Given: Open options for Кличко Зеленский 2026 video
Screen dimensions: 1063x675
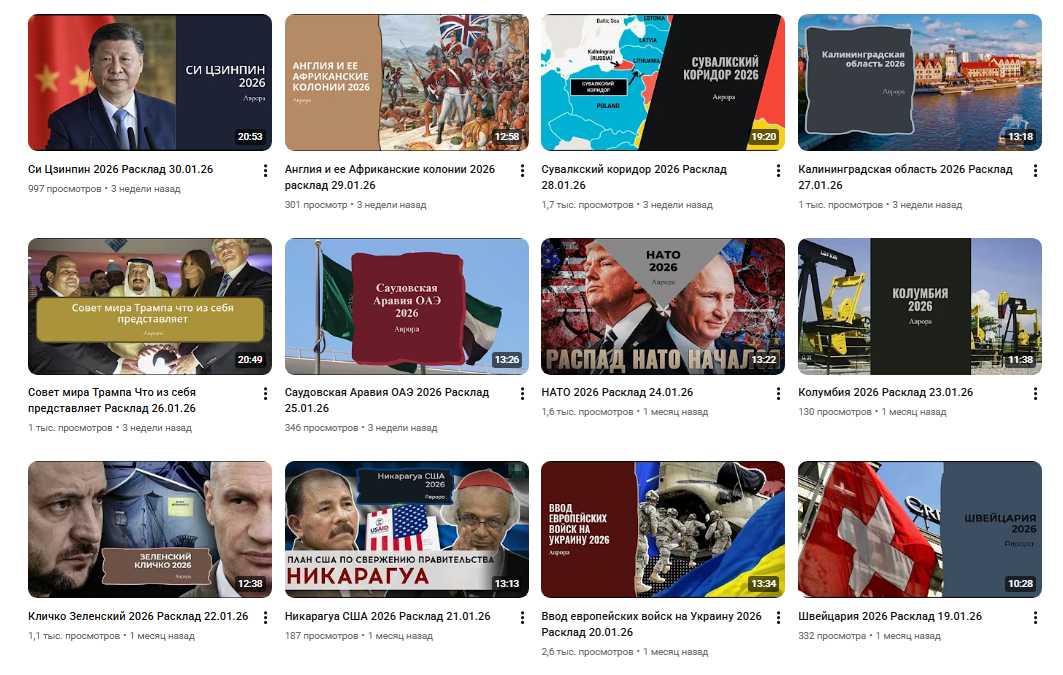Looking at the screenshot, I should 265,617.
